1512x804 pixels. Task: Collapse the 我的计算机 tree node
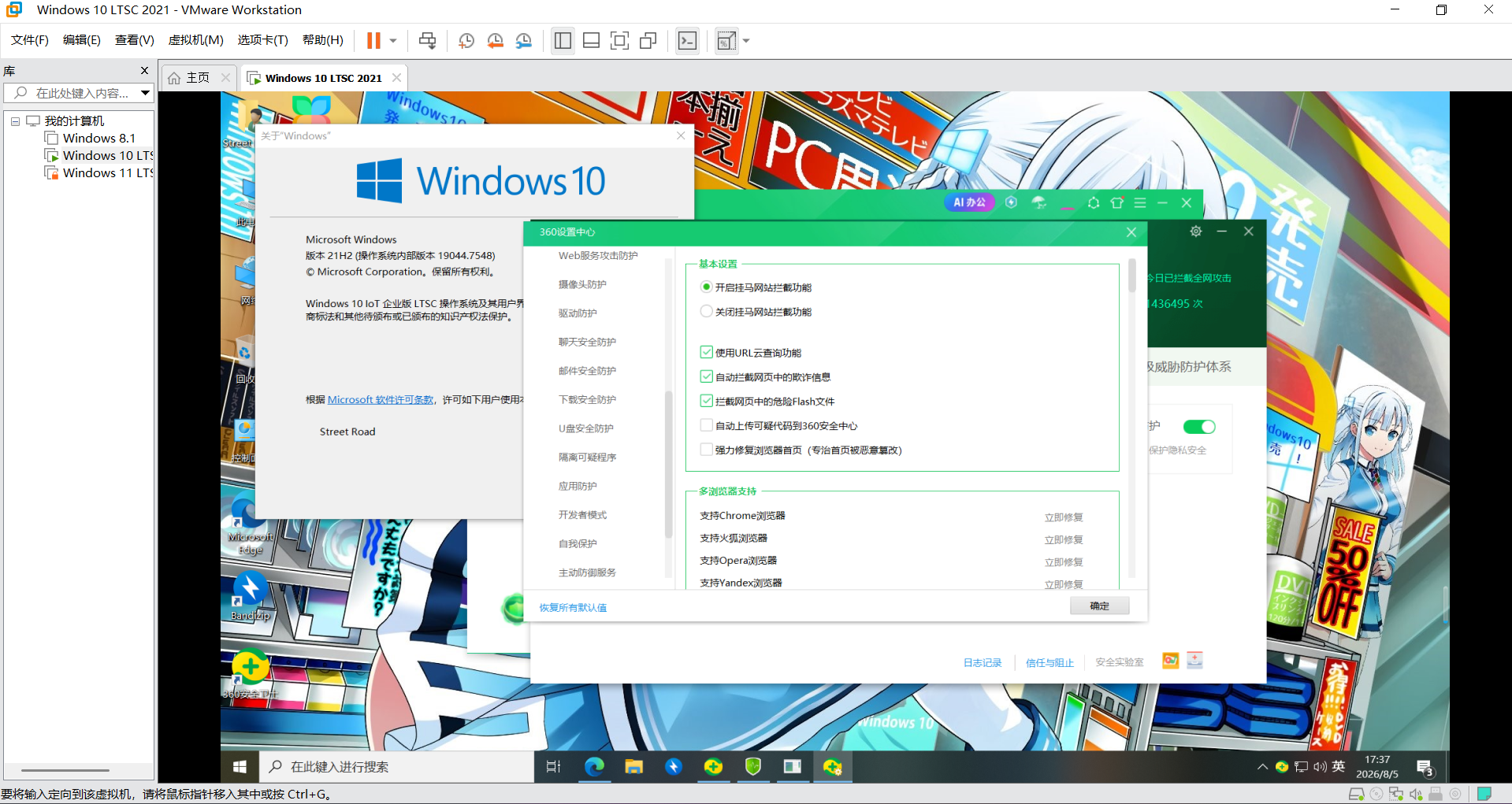[15, 121]
